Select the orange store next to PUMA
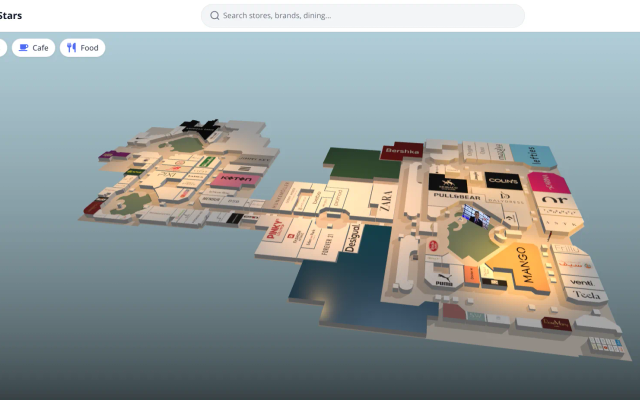 (471, 276)
